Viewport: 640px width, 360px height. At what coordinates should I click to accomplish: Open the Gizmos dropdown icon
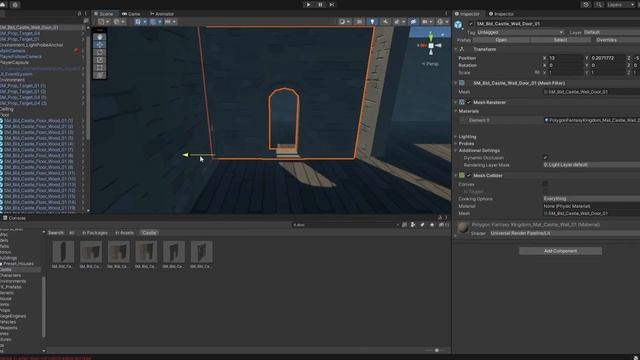[x=442, y=22]
